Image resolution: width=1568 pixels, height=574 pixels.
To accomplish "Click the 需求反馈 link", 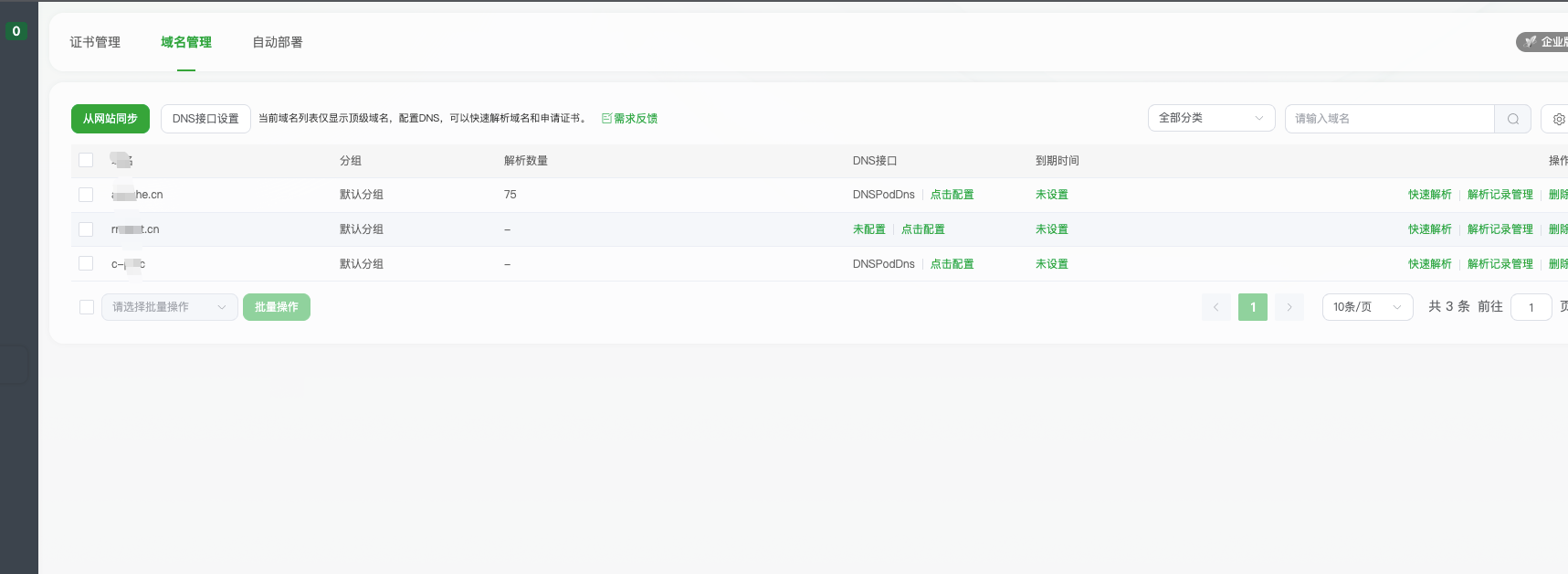I will click(629, 119).
